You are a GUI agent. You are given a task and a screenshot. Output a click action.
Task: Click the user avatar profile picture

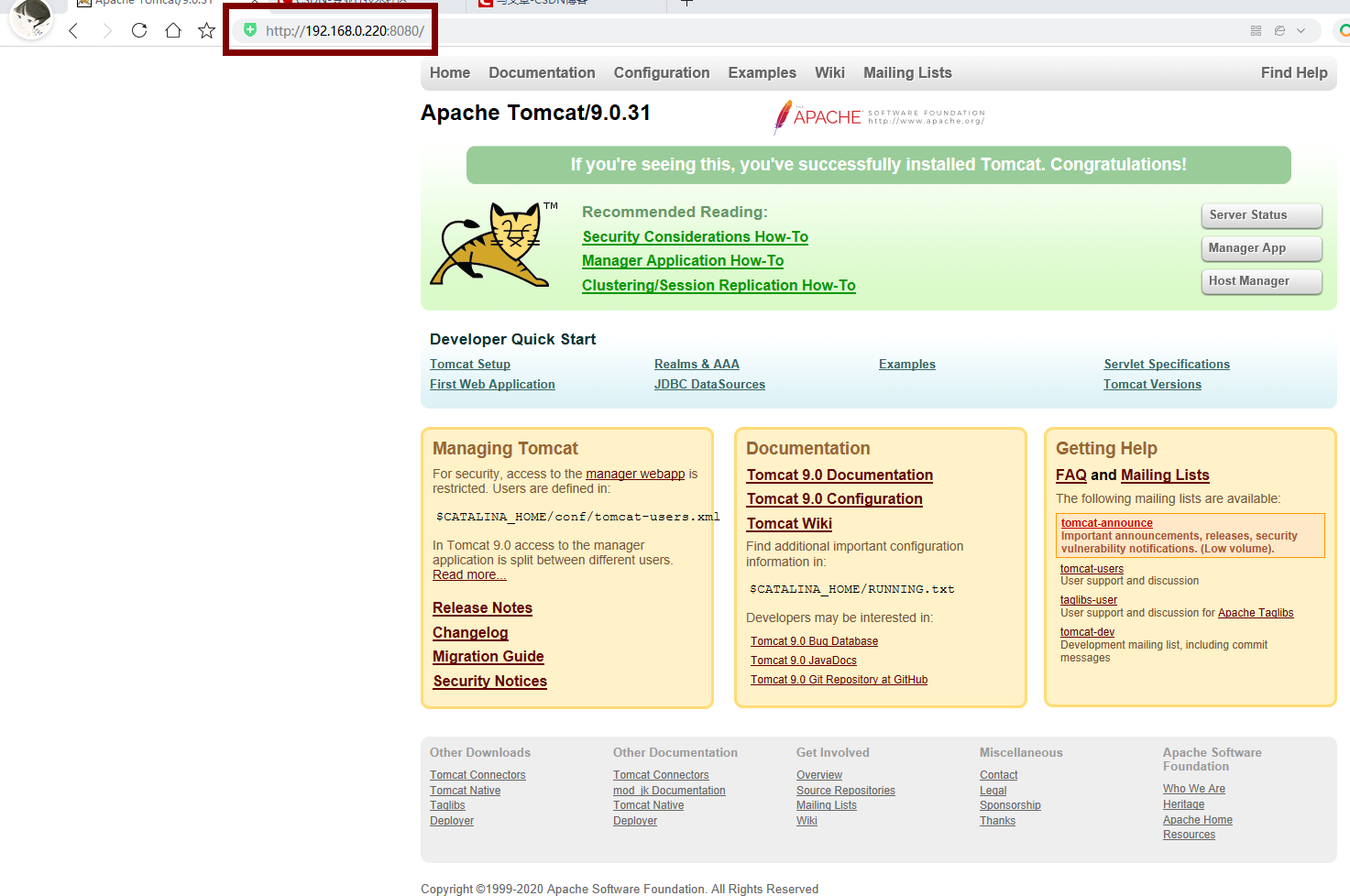[31, 19]
